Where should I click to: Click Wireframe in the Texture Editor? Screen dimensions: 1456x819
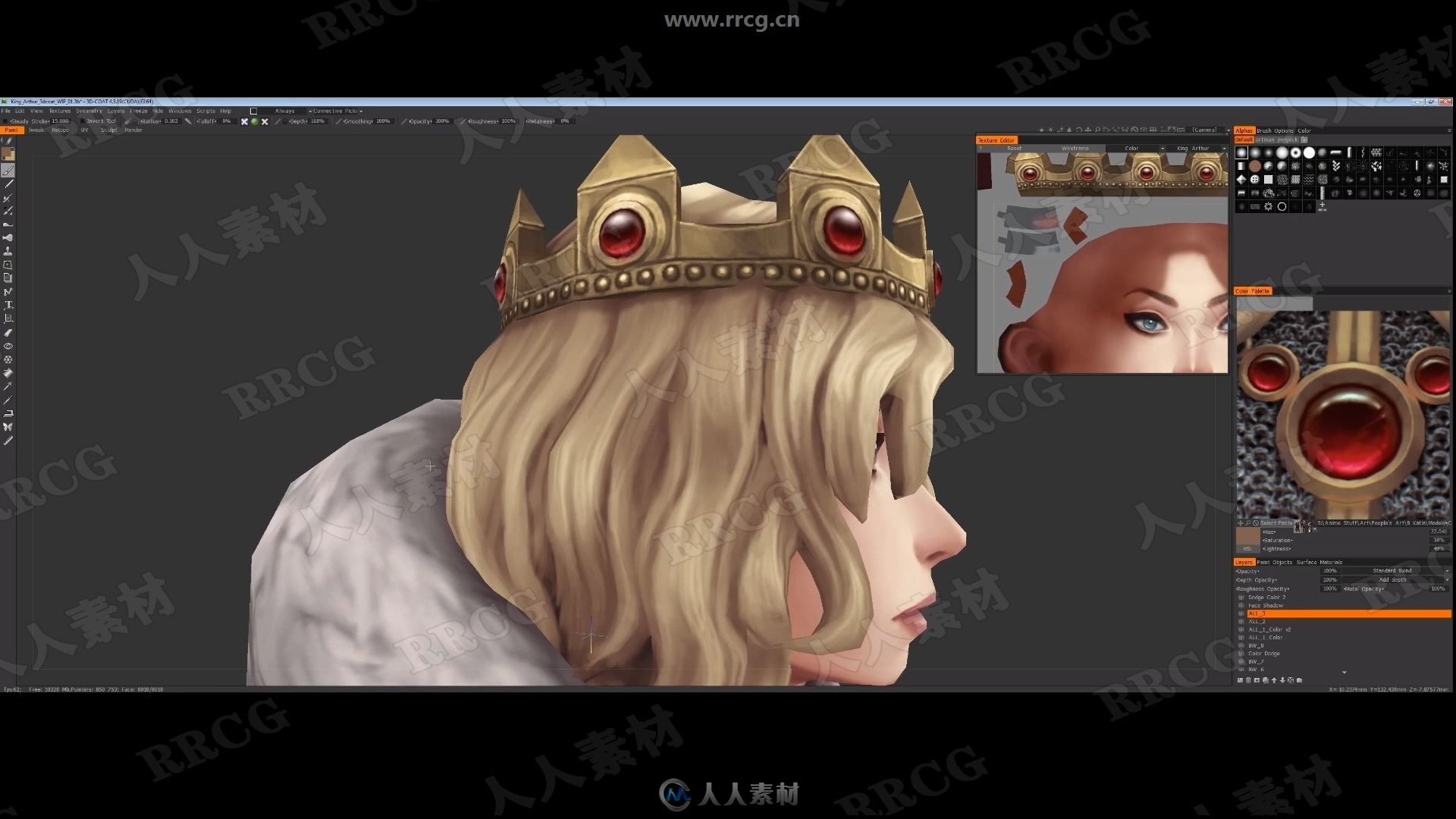click(x=1075, y=148)
